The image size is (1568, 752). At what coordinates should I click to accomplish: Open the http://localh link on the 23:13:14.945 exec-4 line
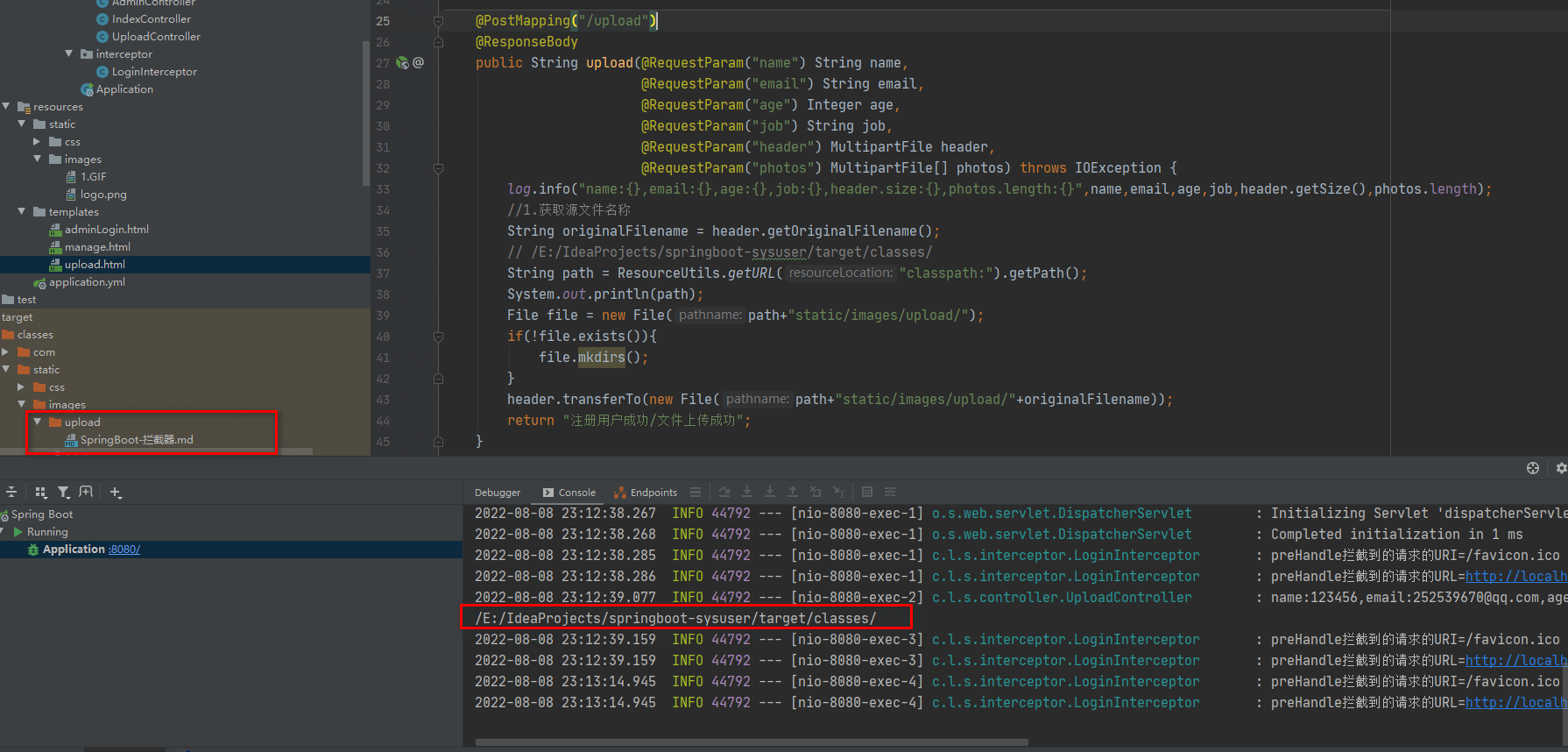tap(1516, 703)
